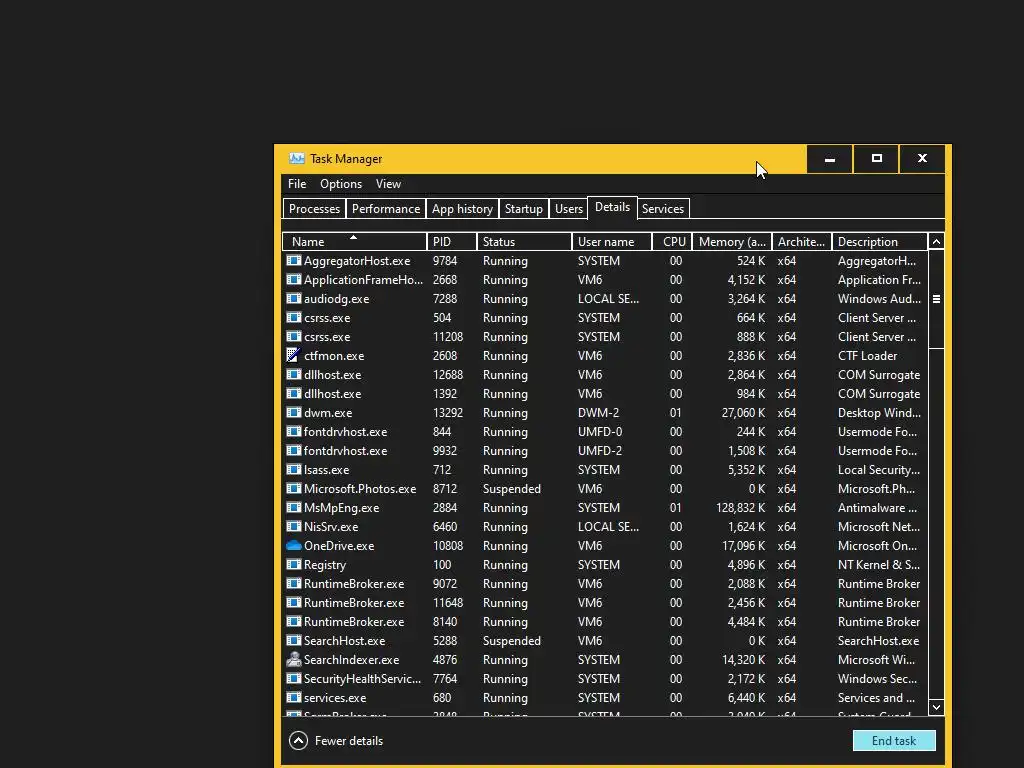Click the ApplicationFrameHost process icon
1024x768 pixels.
pyautogui.click(x=294, y=280)
